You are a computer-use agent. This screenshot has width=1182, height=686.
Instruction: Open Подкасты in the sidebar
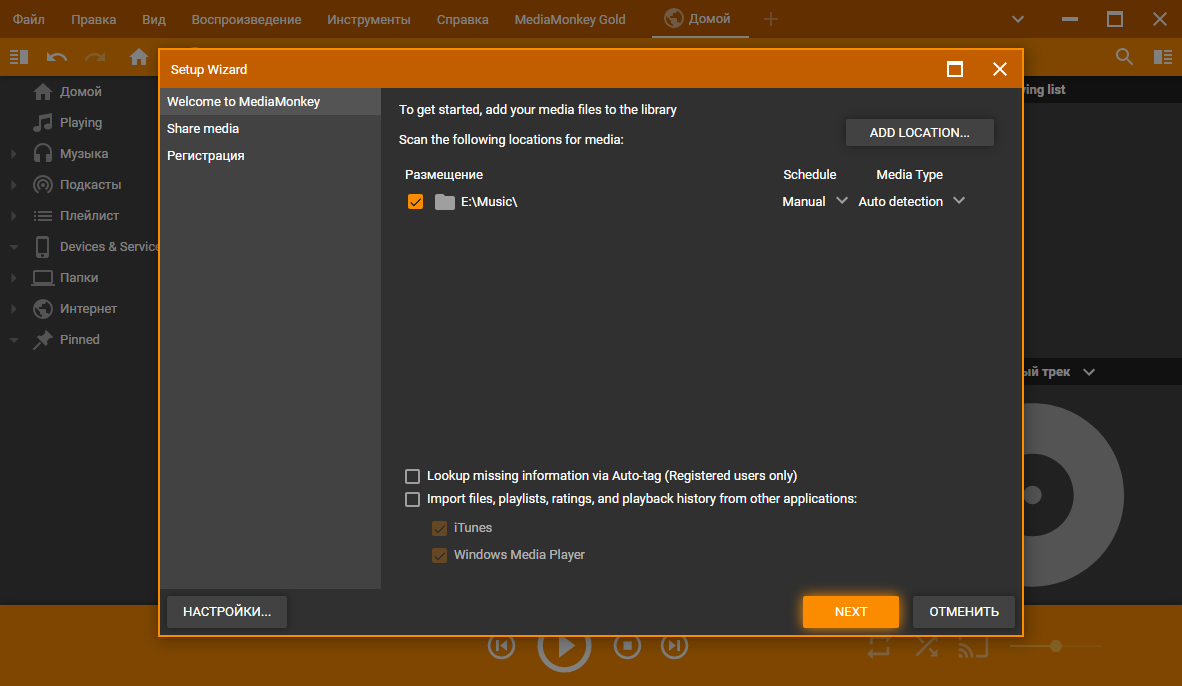[90, 185]
